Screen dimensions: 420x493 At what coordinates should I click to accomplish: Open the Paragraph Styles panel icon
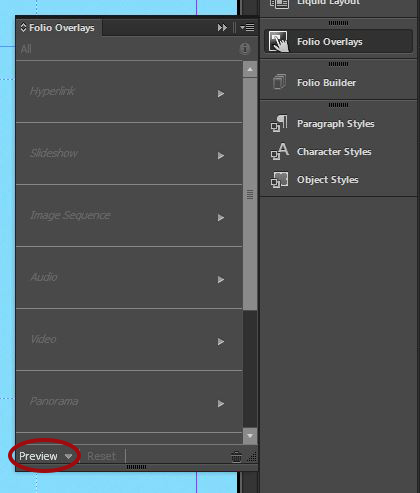(279, 123)
